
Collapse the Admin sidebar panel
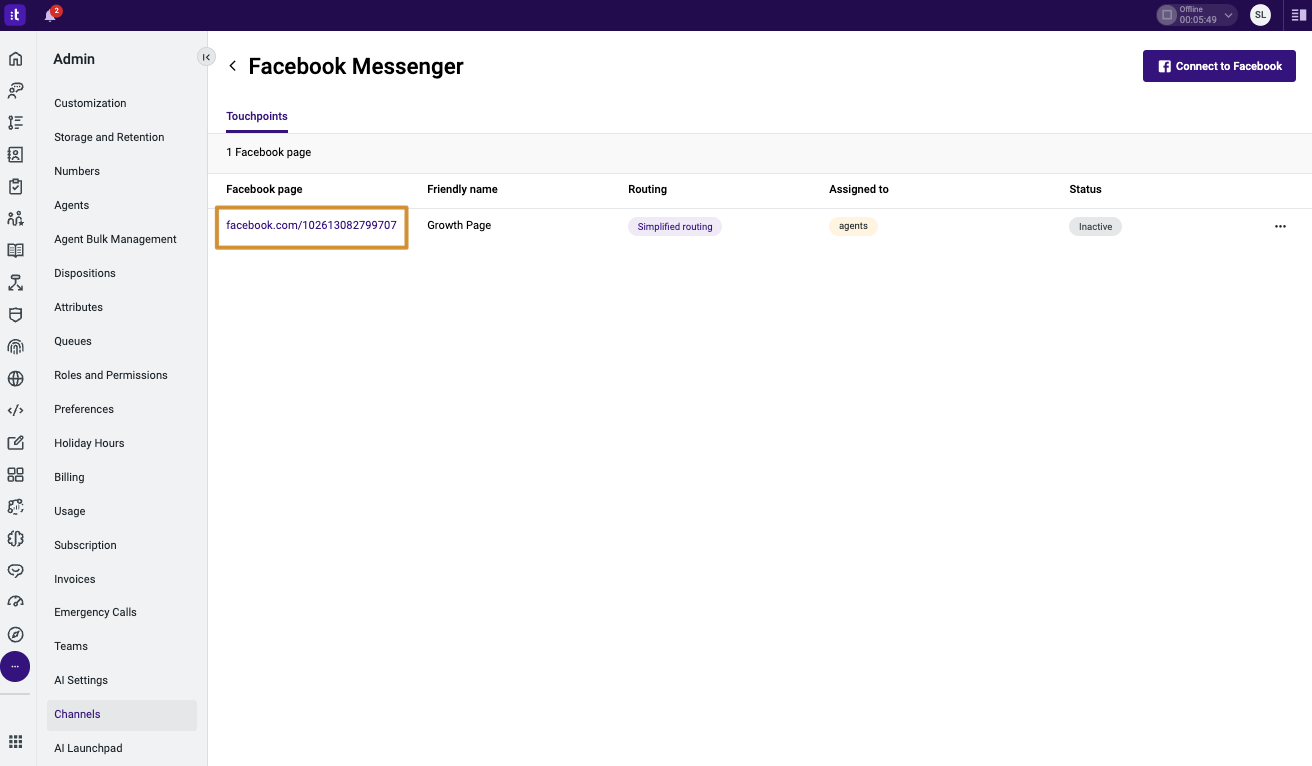click(206, 57)
